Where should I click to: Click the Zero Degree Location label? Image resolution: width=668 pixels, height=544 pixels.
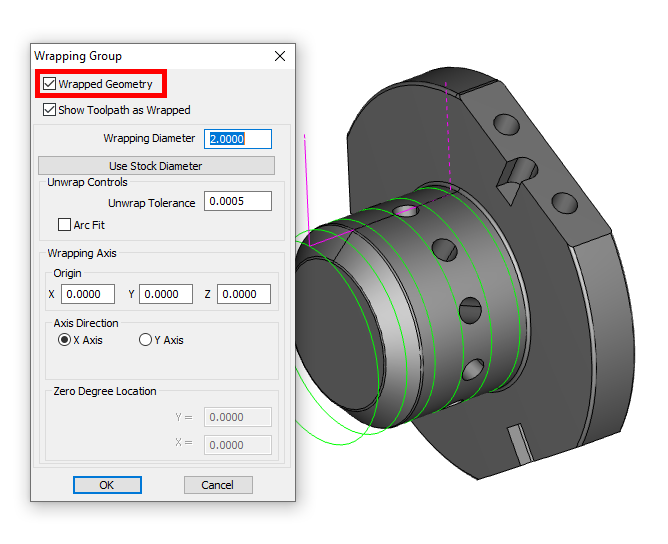105,391
